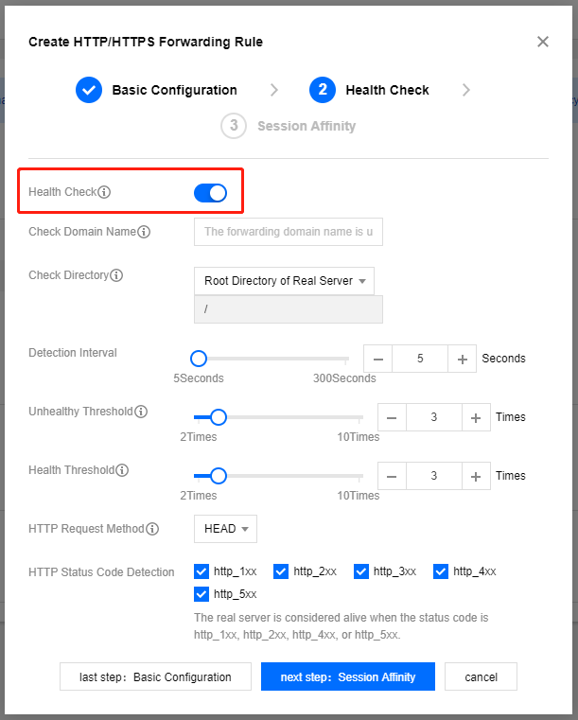This screenshot has height=720, width=578.
Task: Click the info icon beside Check Domain Name
Action: click(x=144, y=232)
